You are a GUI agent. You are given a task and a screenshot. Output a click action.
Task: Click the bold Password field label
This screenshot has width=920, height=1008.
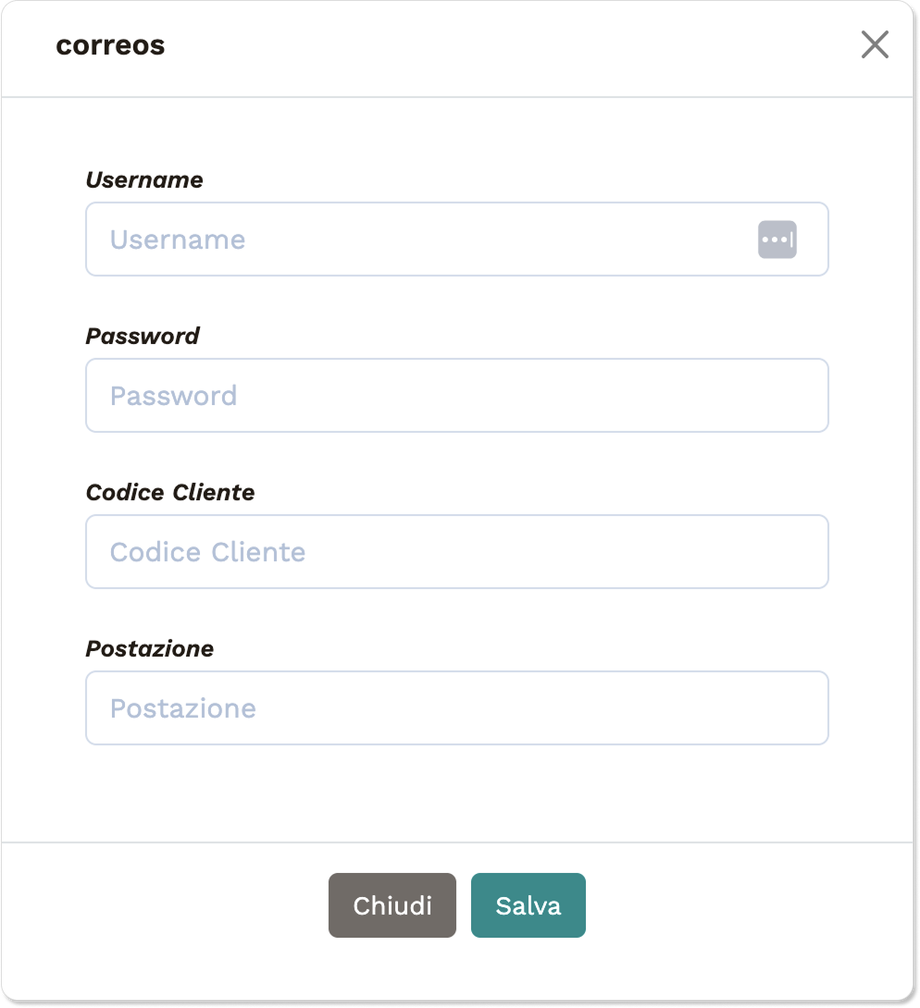pyautogui.click(x=142, y=336)
